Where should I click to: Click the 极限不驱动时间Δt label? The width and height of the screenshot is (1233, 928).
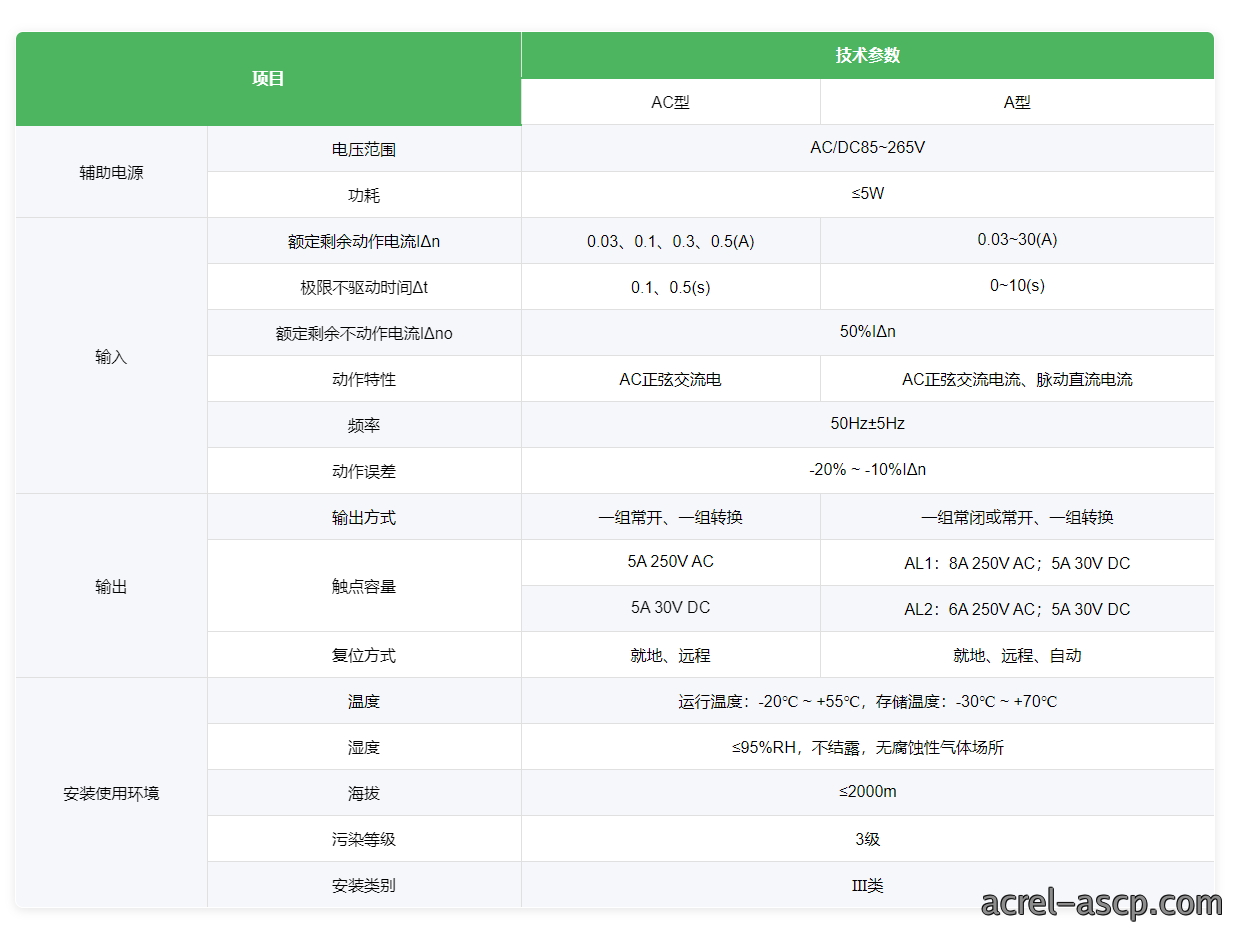[364, 287]
